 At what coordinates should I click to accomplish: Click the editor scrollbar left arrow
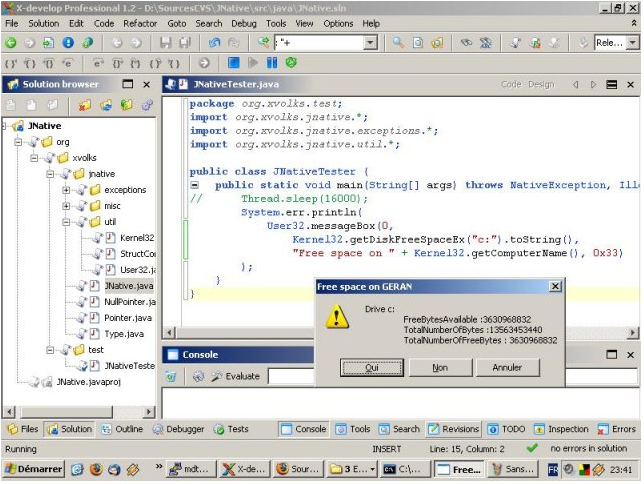coord(169,332)
